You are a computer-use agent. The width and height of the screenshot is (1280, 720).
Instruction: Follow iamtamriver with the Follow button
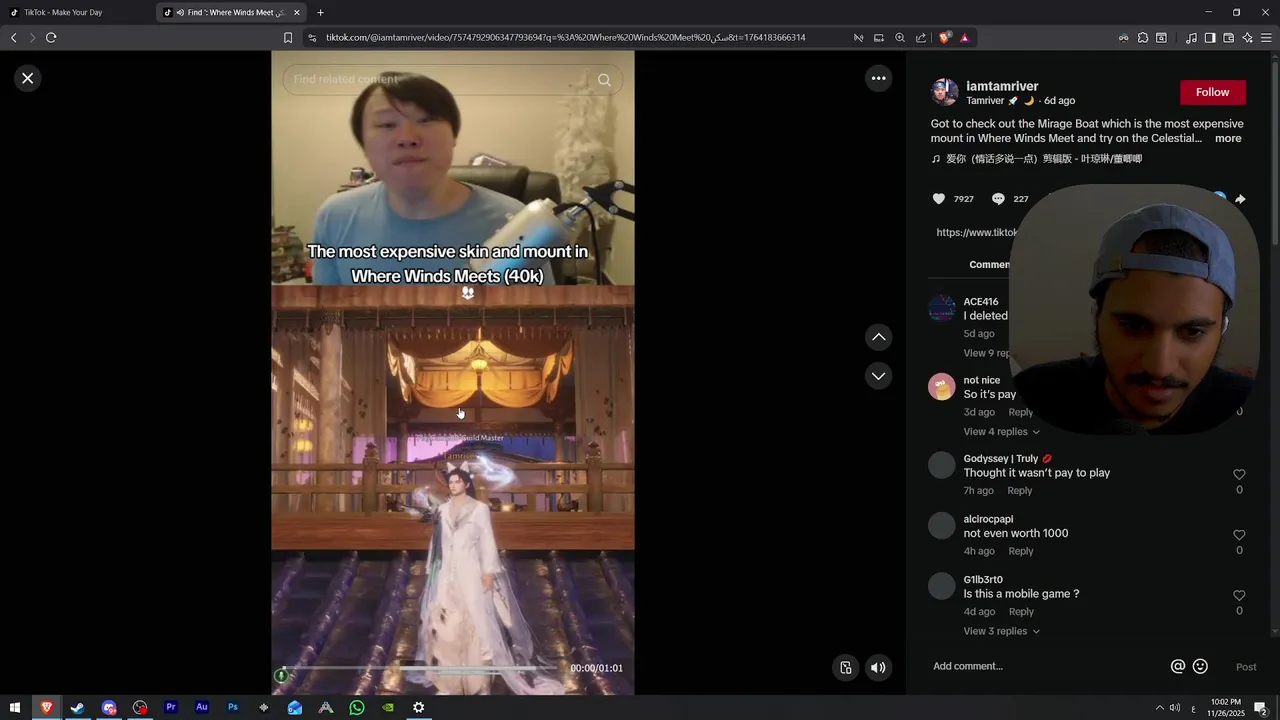pos(1212,92)
